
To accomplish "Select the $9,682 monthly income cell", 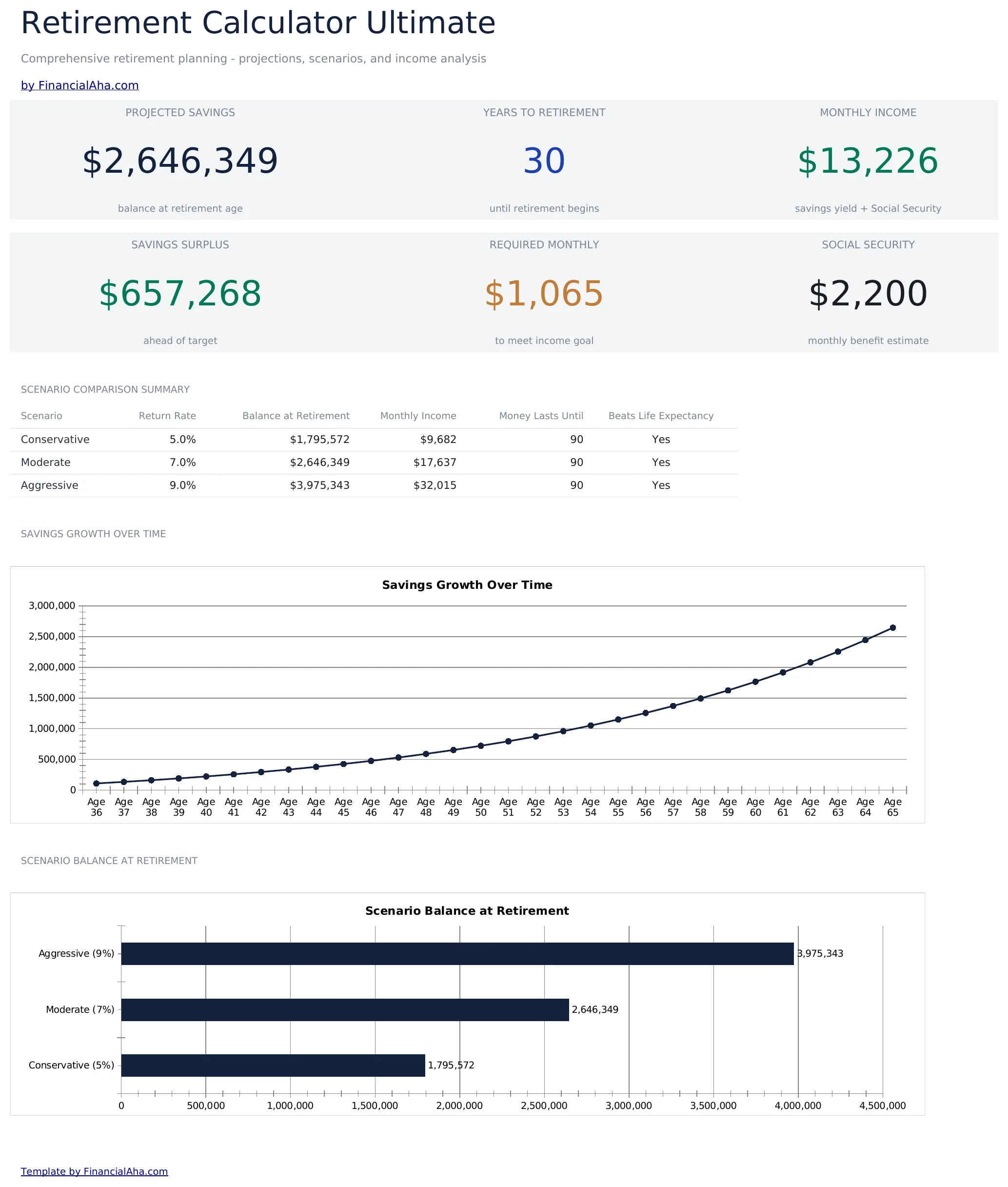I will coord(438,439).
